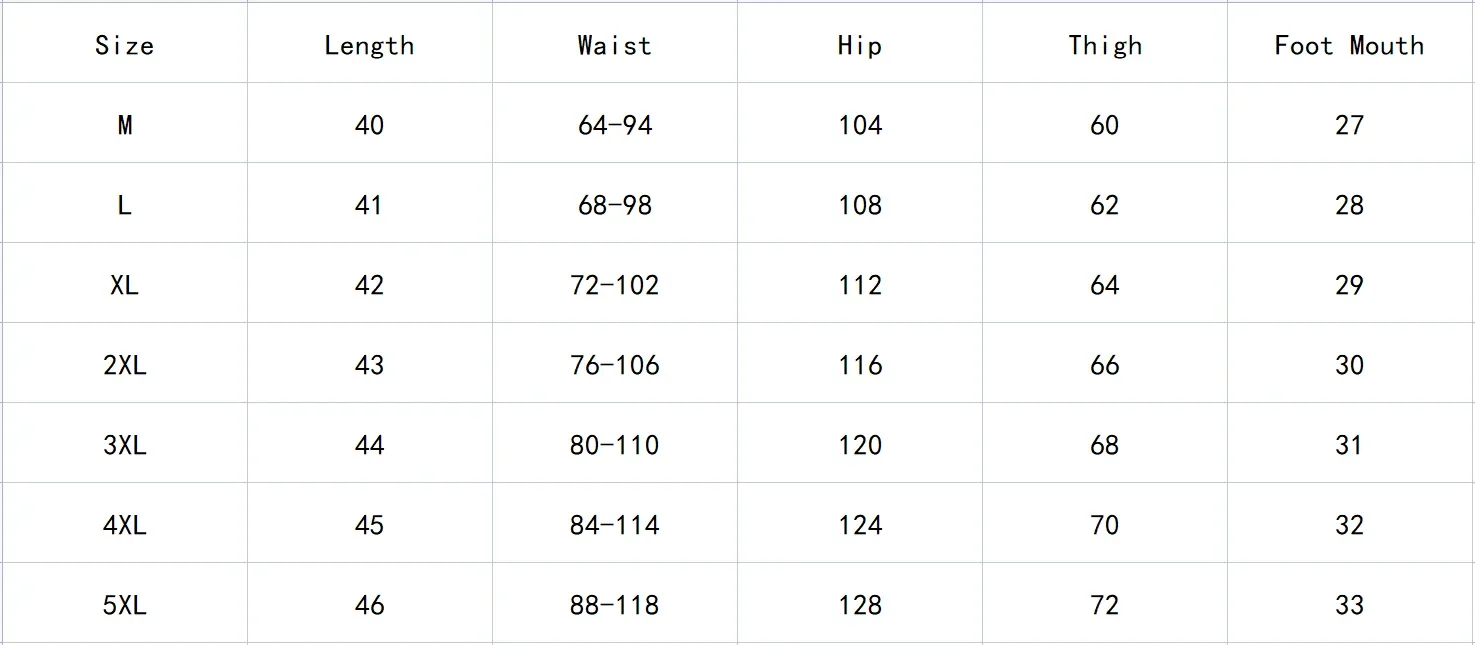The image size is (1475, 645).
Task: Click the waist value 72-102
Action: point(614,285)
